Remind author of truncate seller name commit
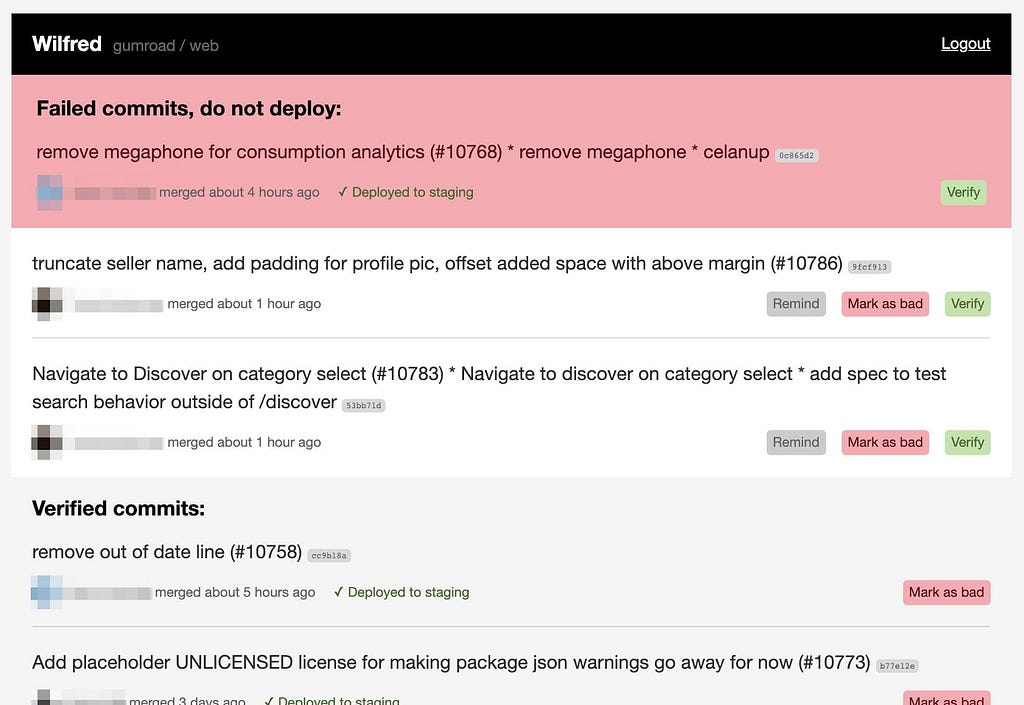Screen dimensions: 1024x705 795,304
